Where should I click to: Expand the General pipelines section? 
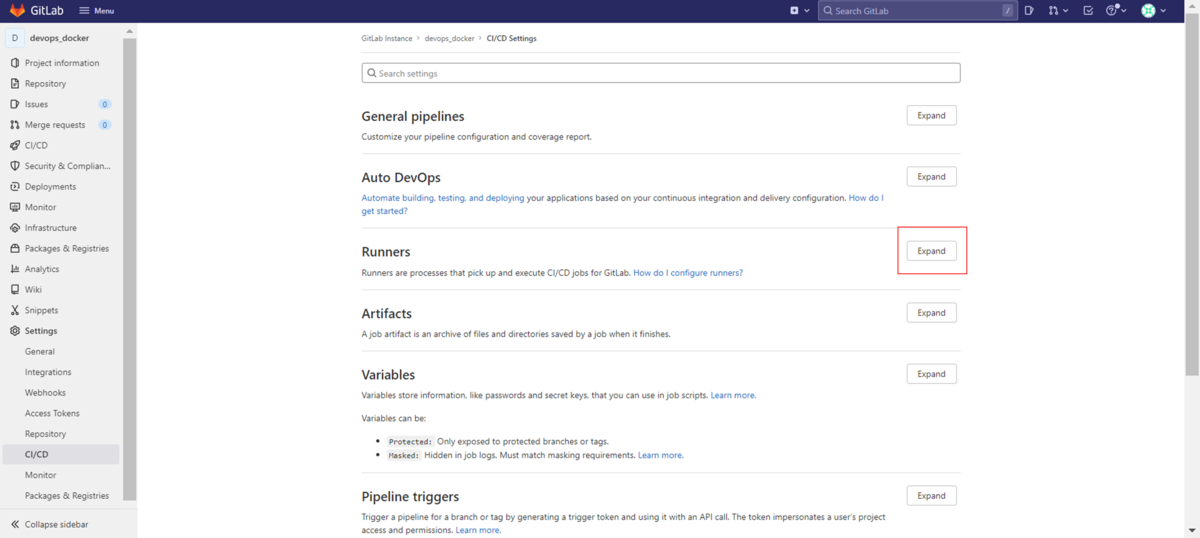coord(931,115)
